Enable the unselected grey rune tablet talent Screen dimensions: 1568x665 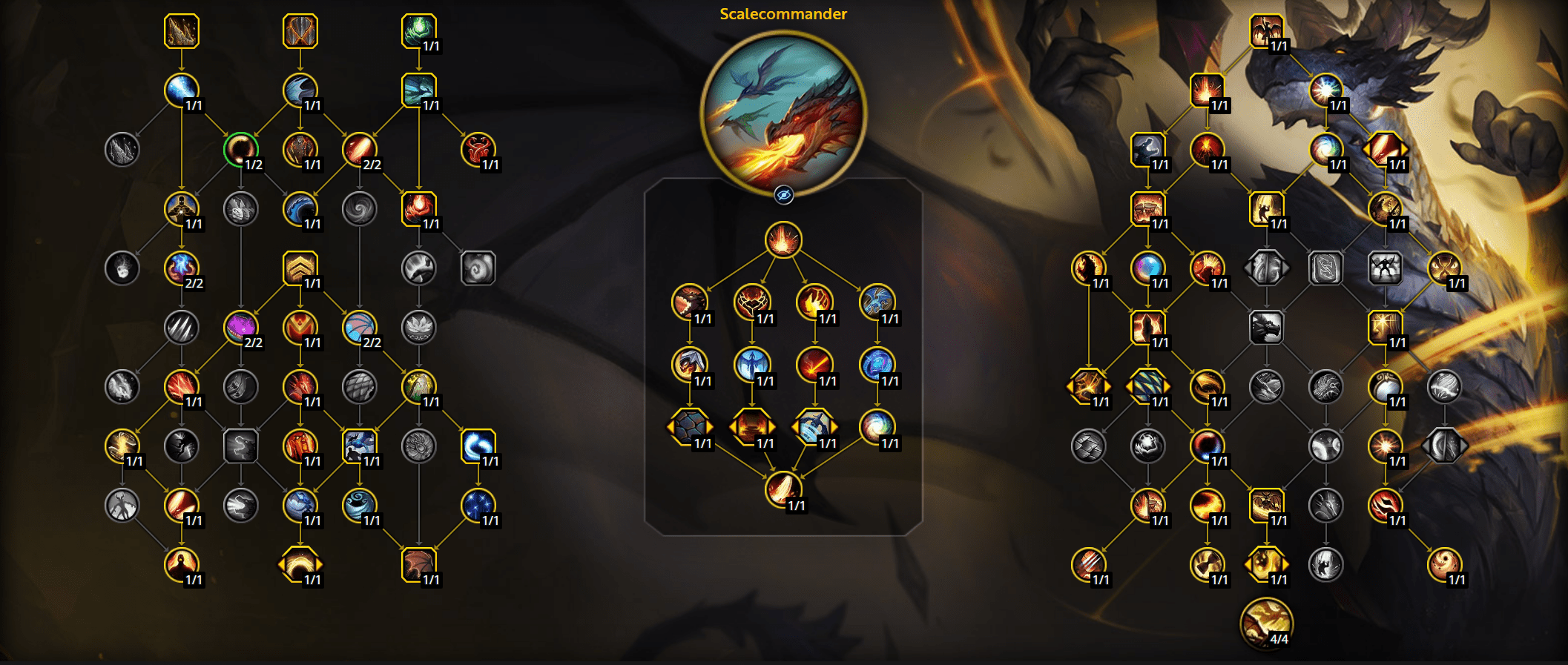click(1325, 268)
